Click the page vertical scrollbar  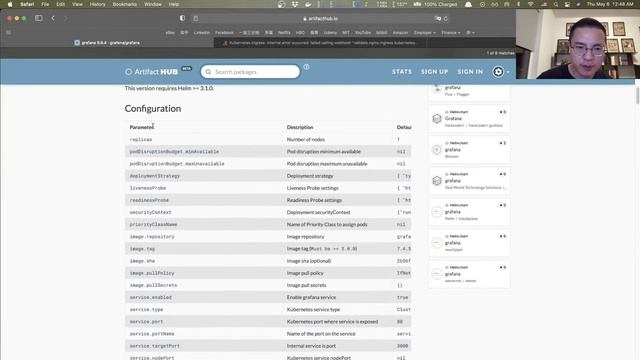[637, 96]
